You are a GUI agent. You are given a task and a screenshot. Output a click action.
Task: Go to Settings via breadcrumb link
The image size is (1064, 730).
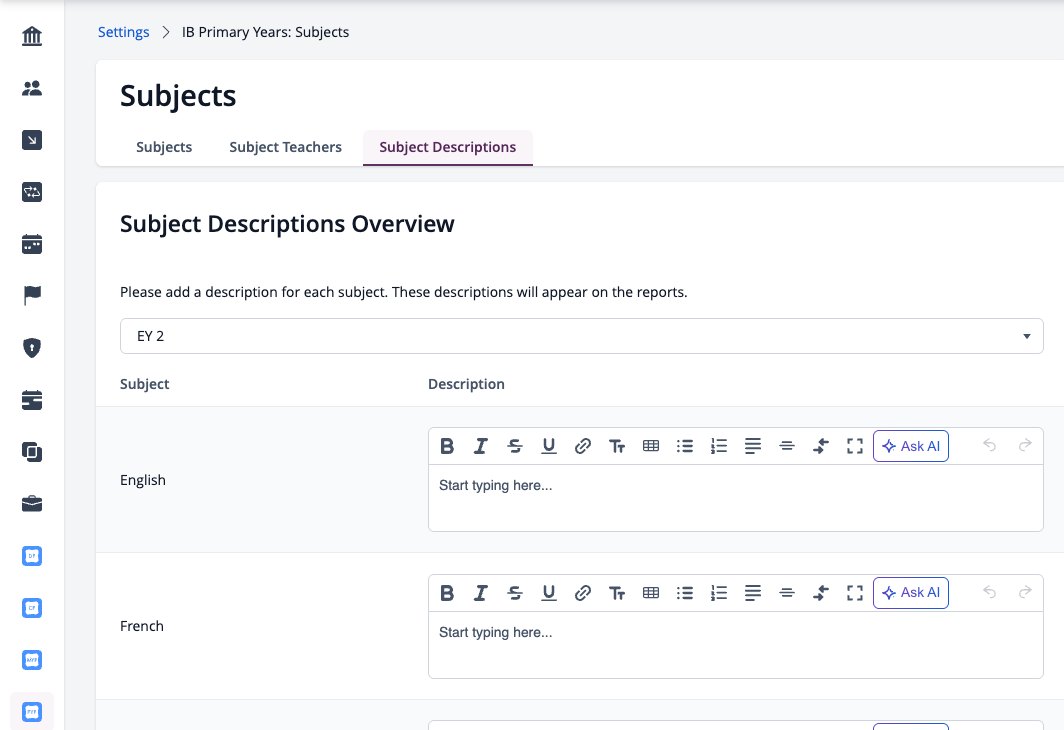pyautogui.click(x=124, y=32)
